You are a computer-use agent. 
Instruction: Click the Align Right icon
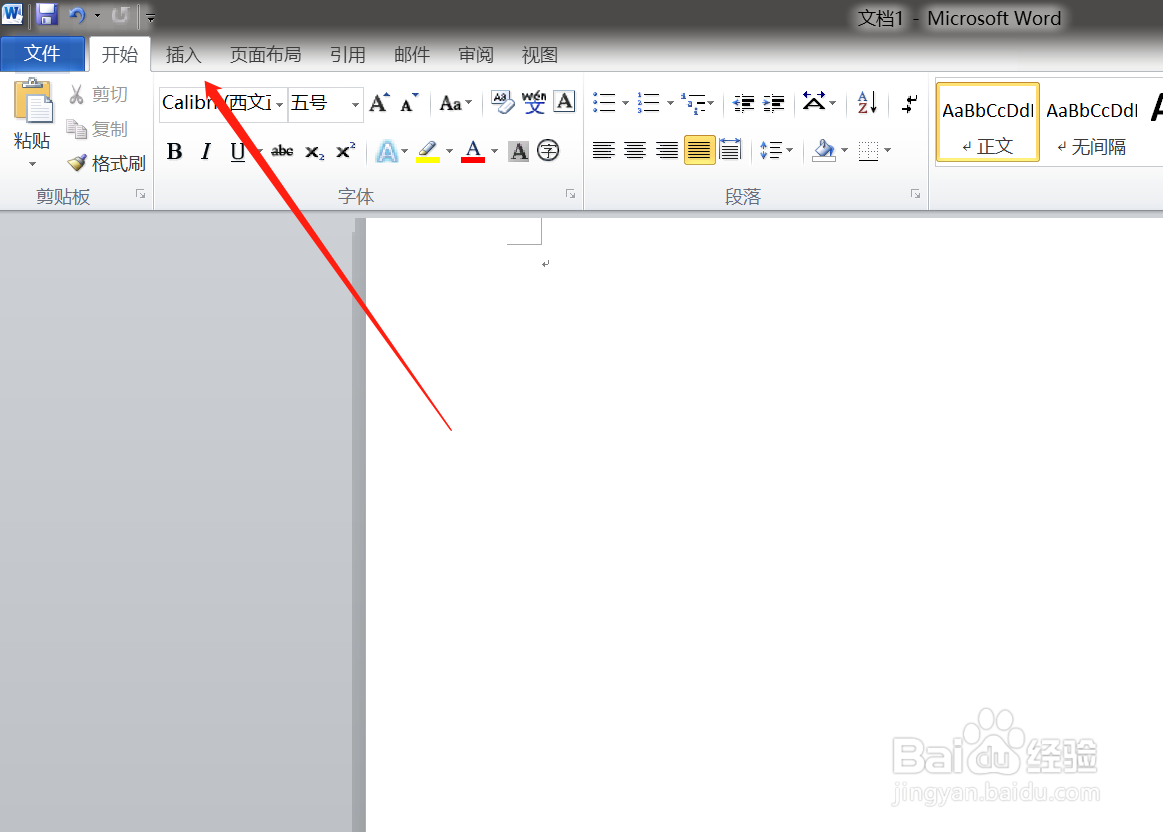tap(667, 151)
